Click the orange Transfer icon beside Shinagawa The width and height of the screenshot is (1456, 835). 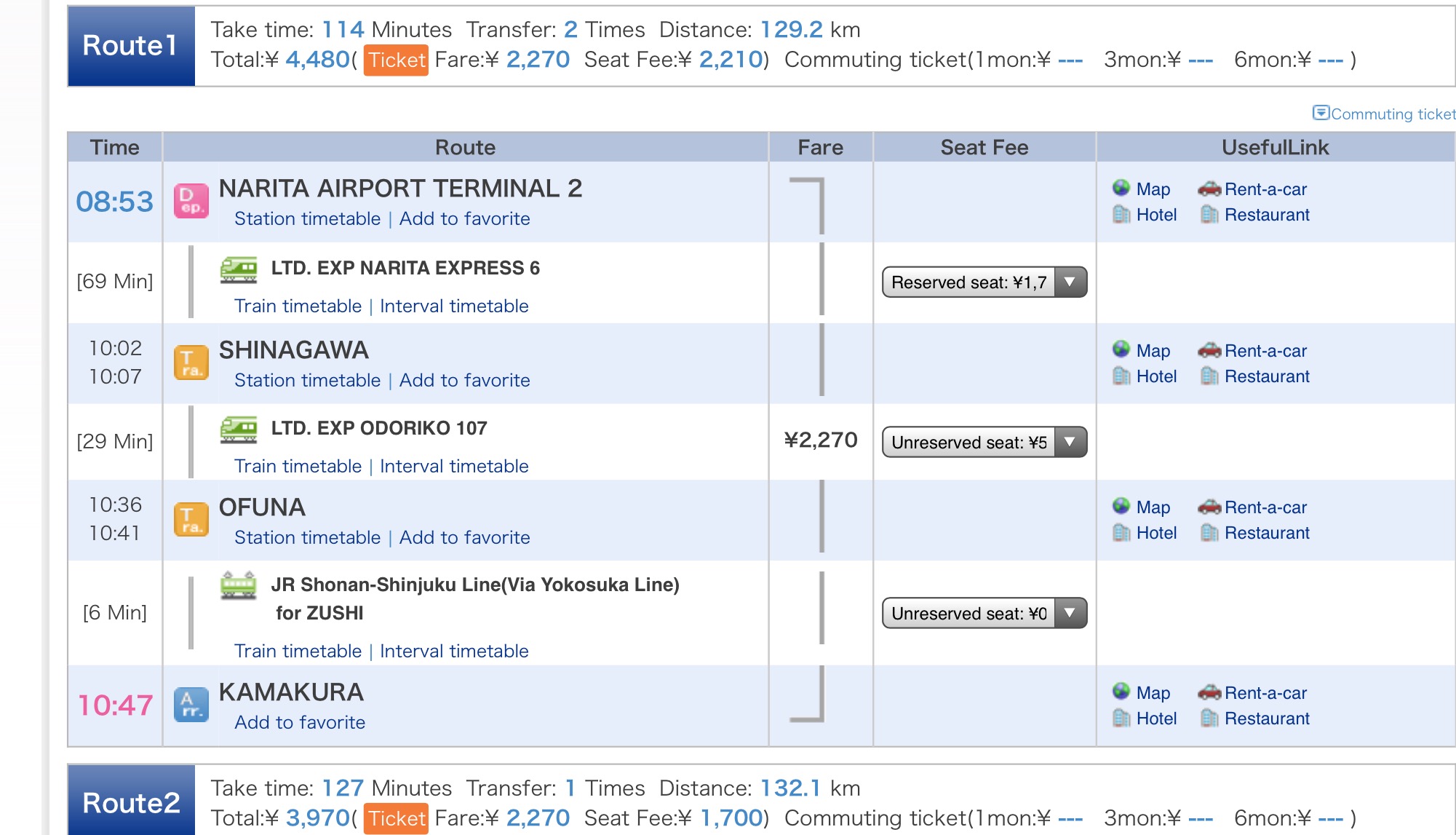click(191, 363)
